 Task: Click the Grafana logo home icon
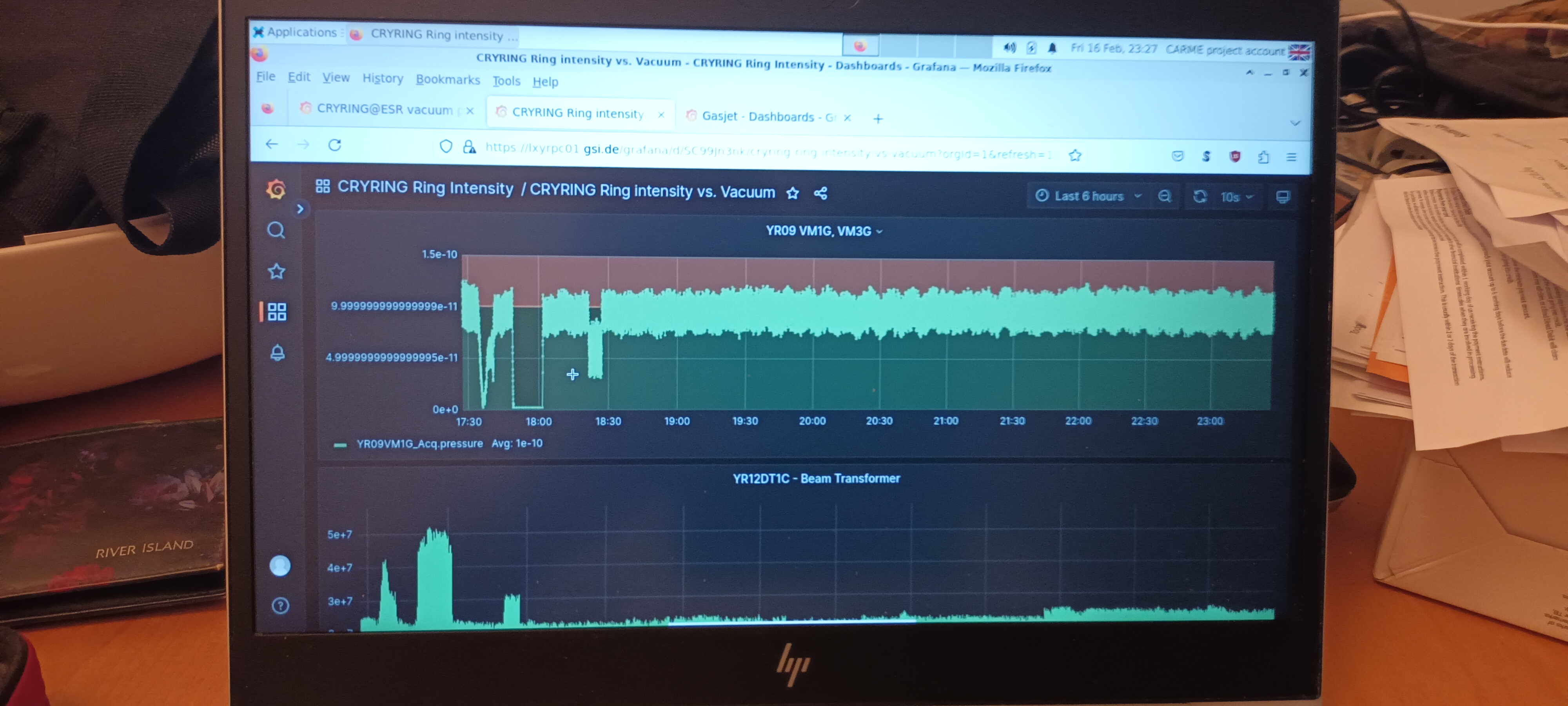tap(276, 189)
